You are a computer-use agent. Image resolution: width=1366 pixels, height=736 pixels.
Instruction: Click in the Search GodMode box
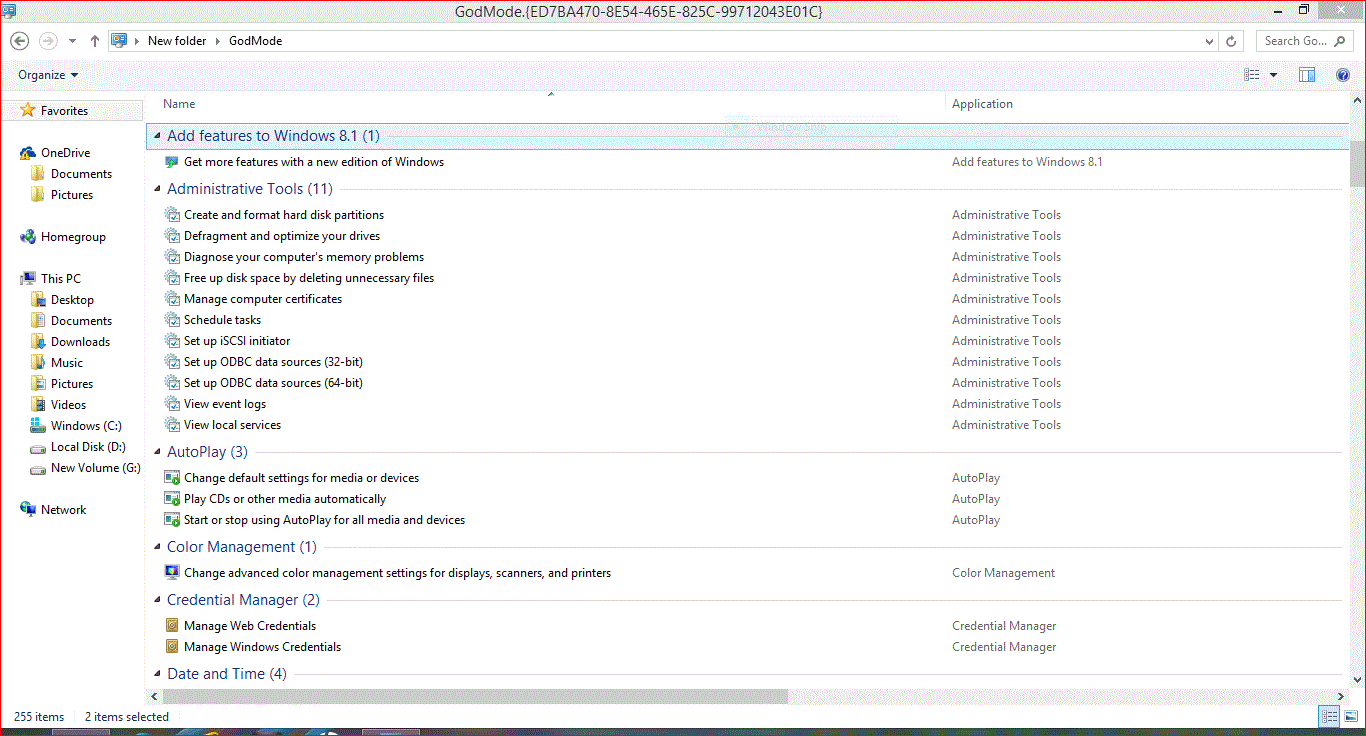tap(1304, 41)
